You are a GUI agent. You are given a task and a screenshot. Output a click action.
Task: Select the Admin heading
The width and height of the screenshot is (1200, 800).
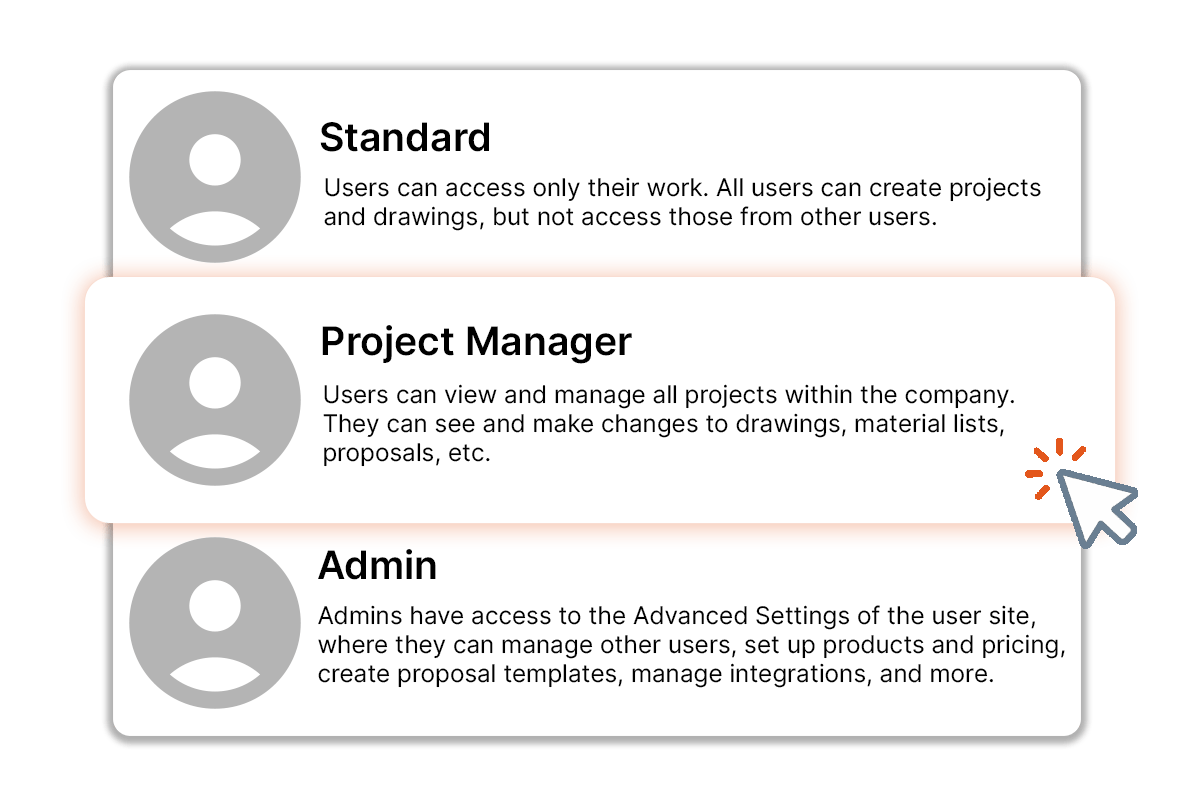click(x=378, y=566)
